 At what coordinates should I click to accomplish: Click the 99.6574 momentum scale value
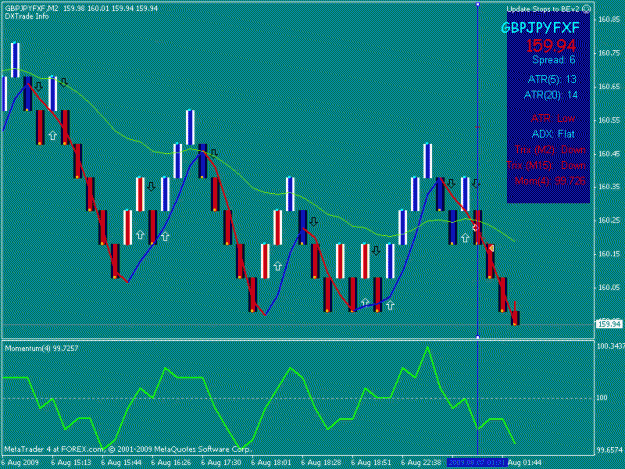(610, 450)
